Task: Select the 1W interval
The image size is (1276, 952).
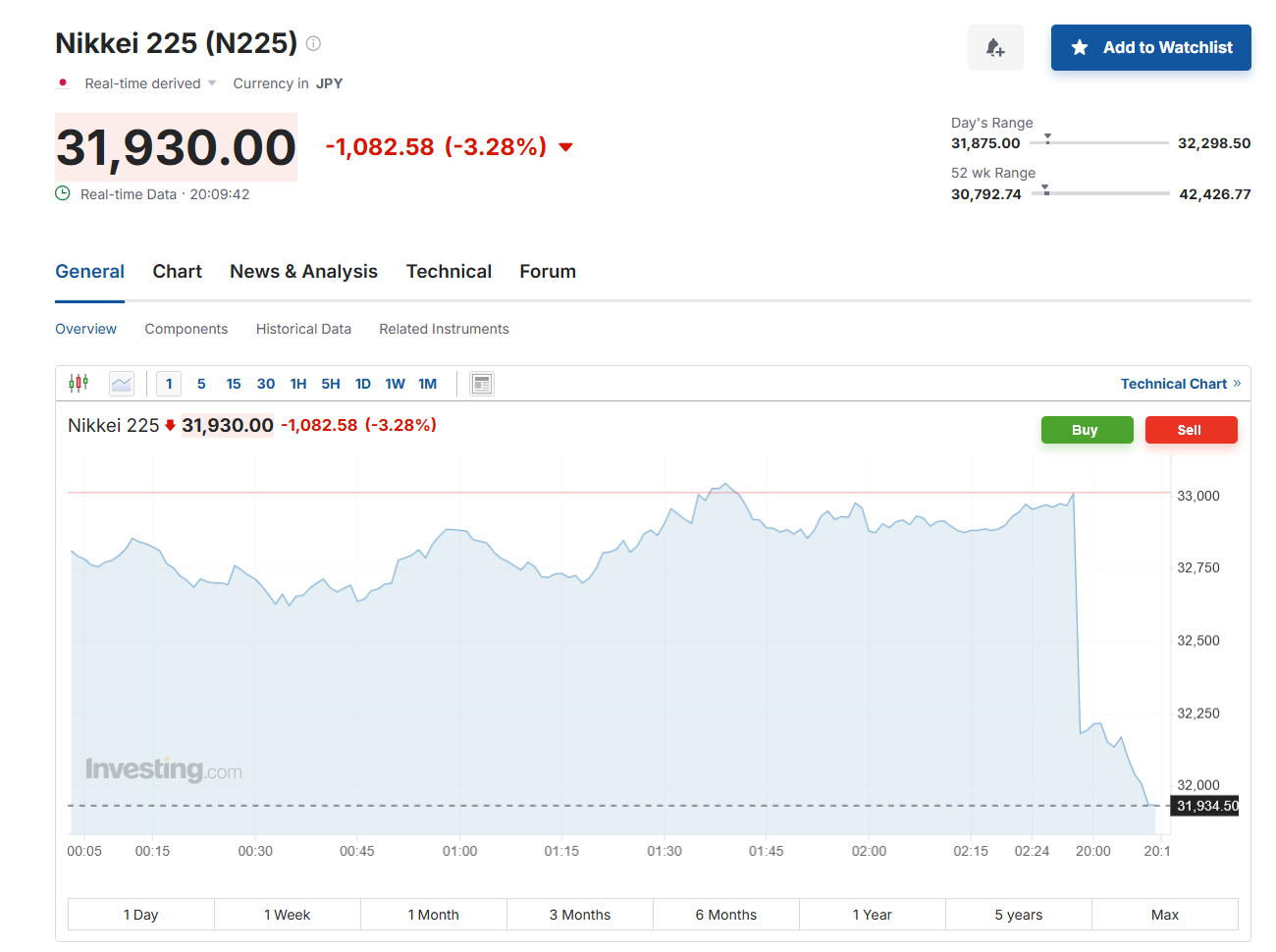Action: click(395, 384)
